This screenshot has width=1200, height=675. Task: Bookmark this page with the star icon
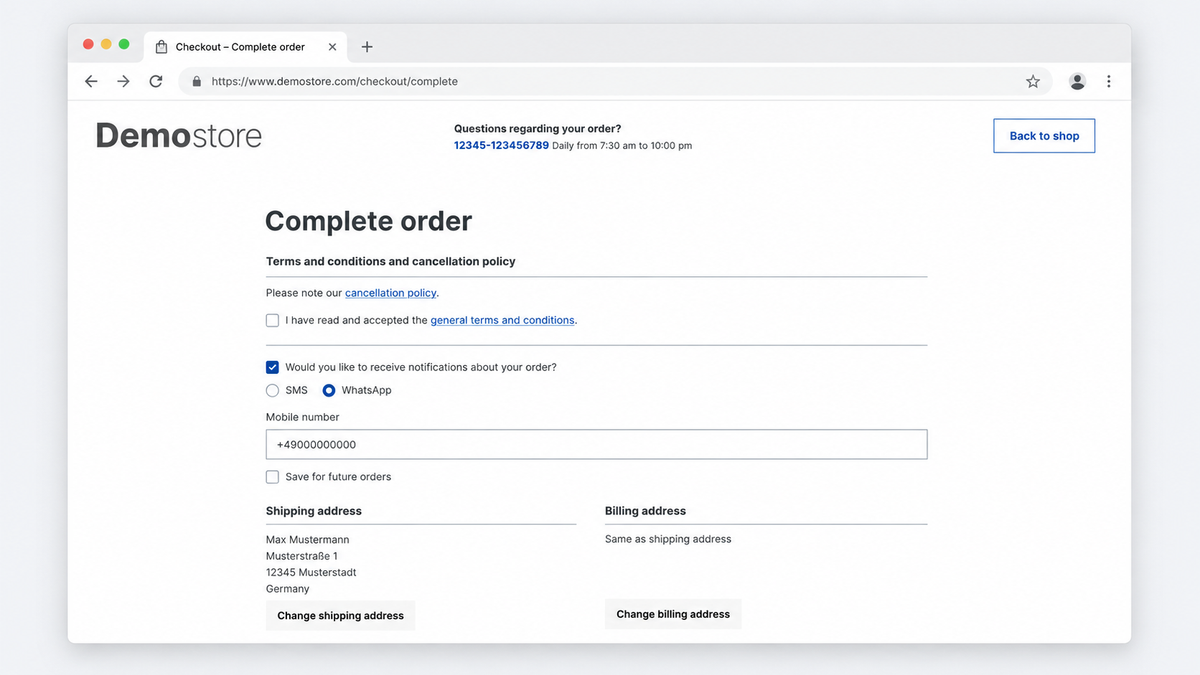click(x=1033, y=82)
